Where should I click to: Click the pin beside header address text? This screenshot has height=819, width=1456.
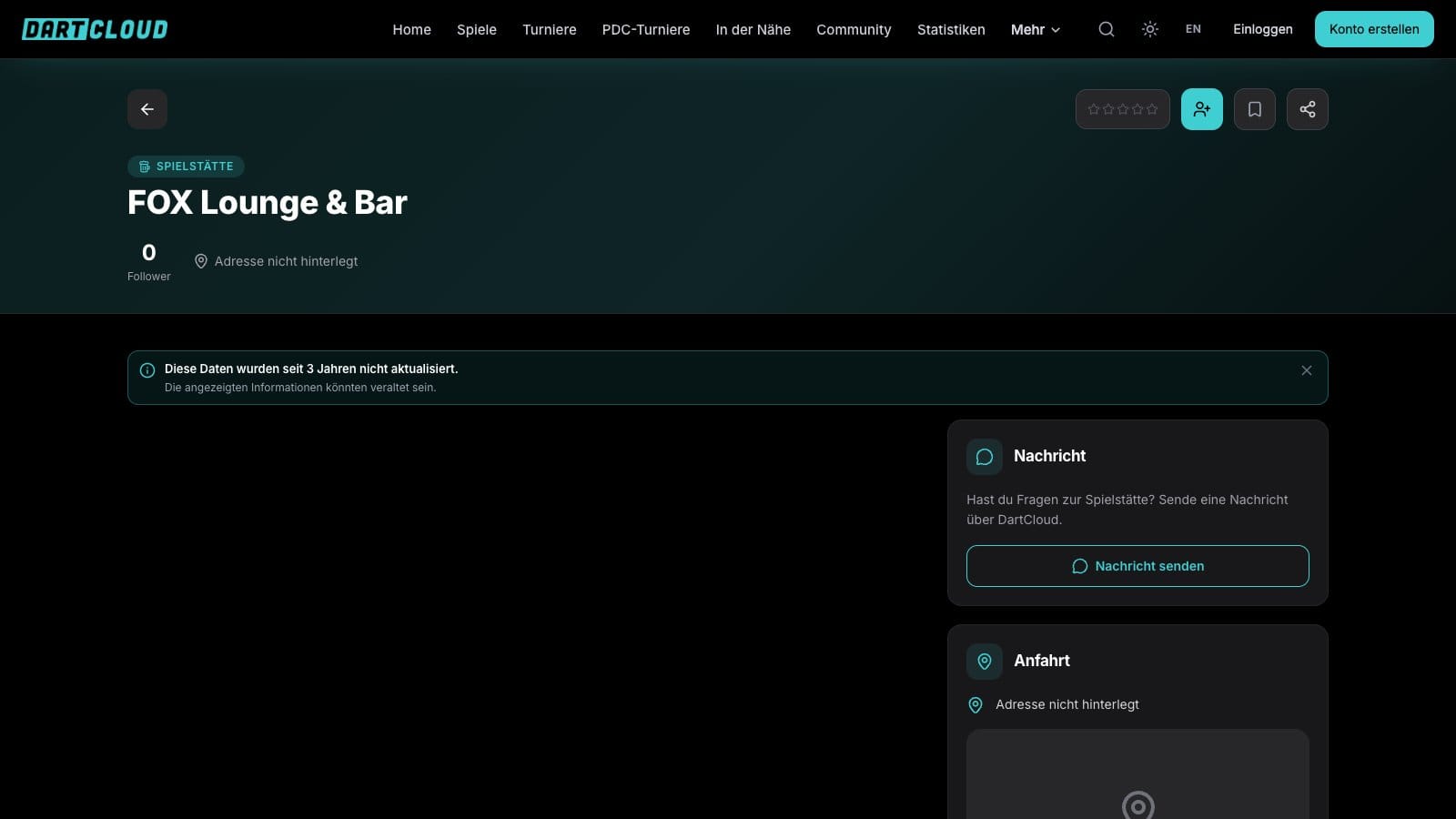(x=201, y=261)
